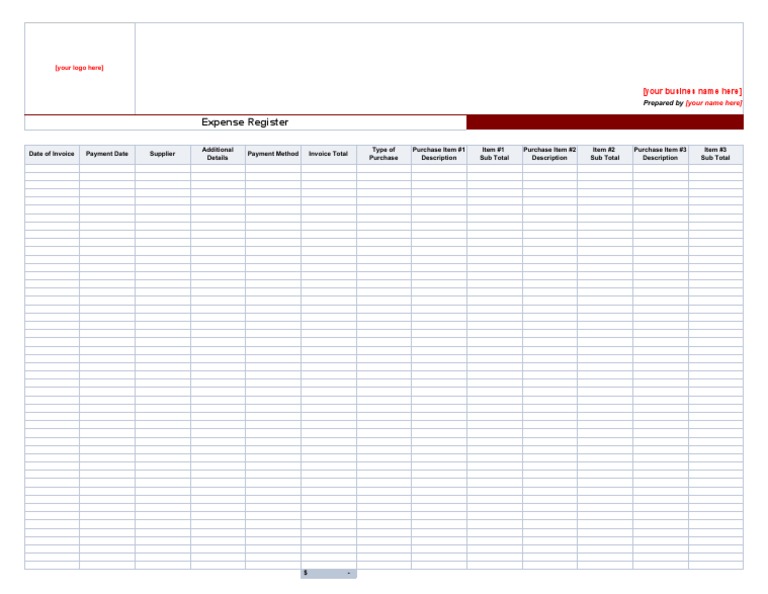This screenshot has height=594, width=768.
Task: Select the Payment Date column header
Action: [107, 154]
